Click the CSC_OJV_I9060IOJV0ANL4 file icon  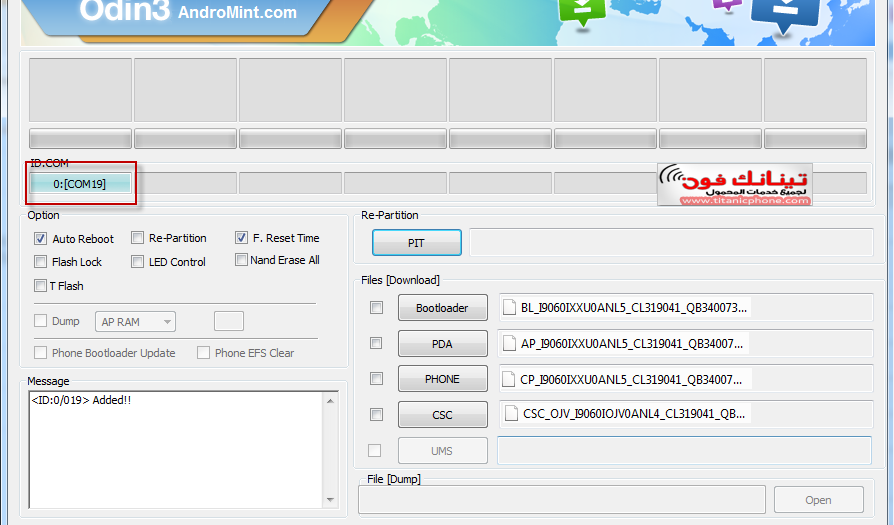pyautogui.click(x=511, y=414)
